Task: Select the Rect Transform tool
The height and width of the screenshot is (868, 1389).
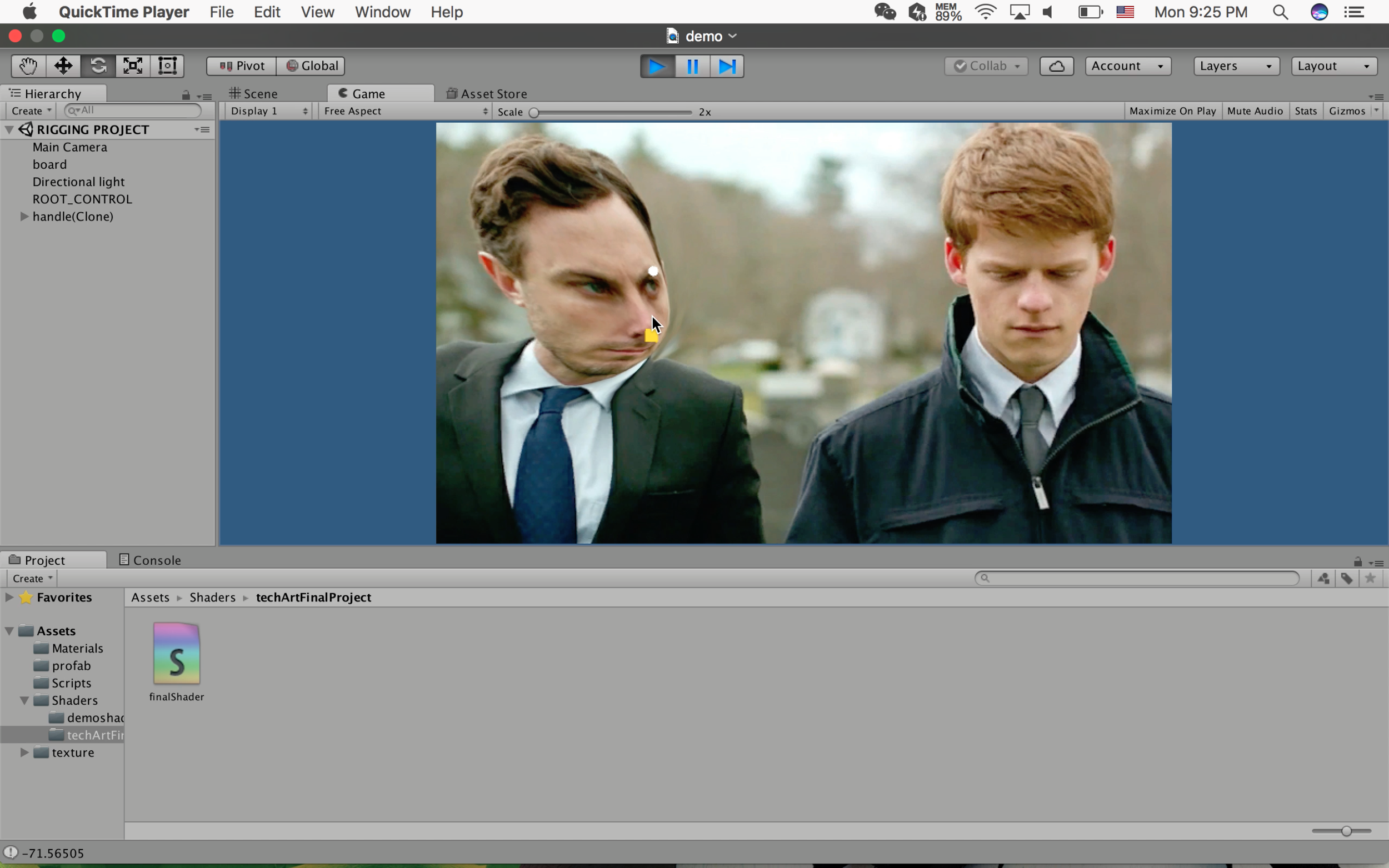Action: click(167, 66)
